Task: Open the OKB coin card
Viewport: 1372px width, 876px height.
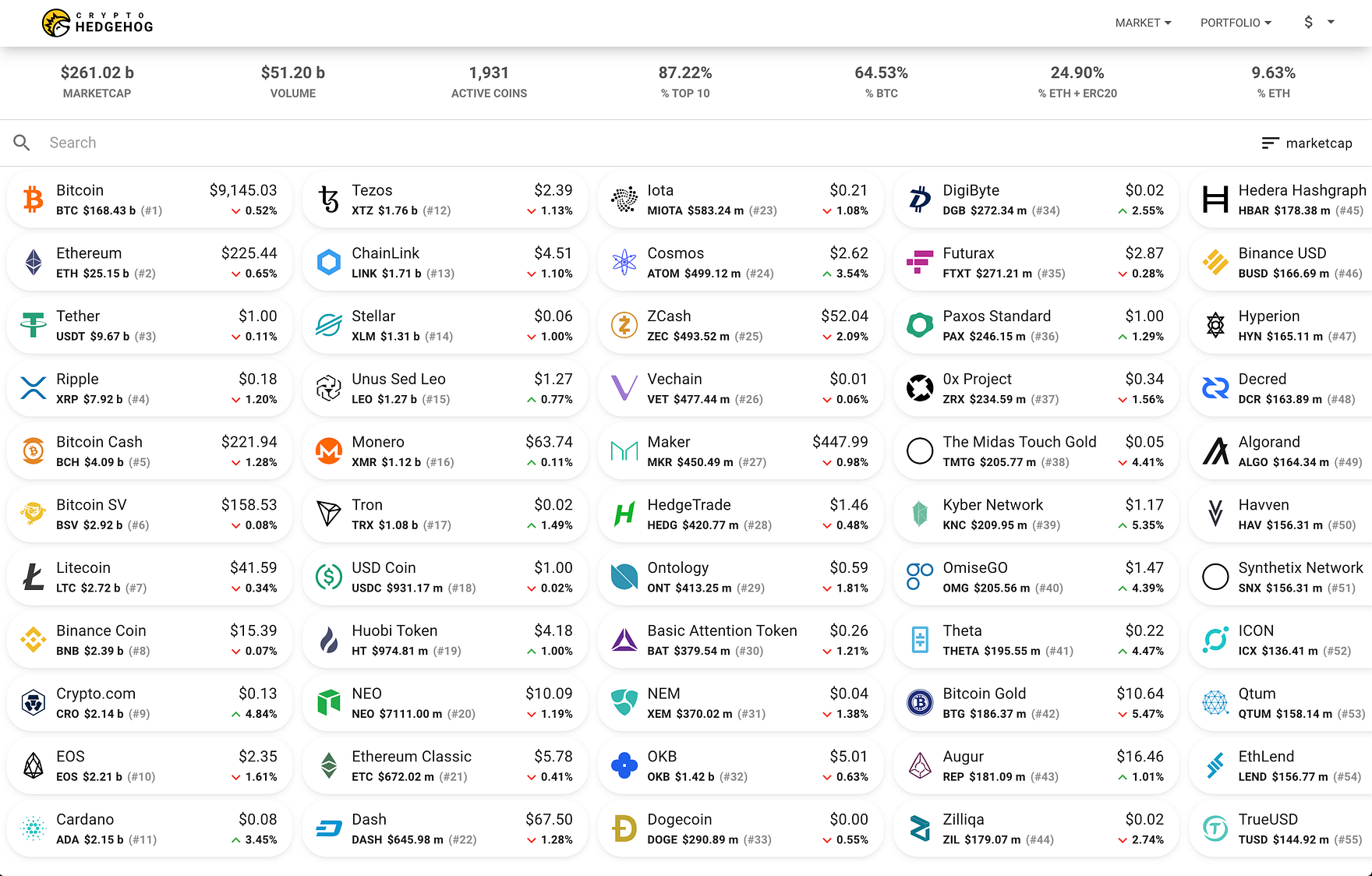Action: pyautogui.click(x=740, y=766)
